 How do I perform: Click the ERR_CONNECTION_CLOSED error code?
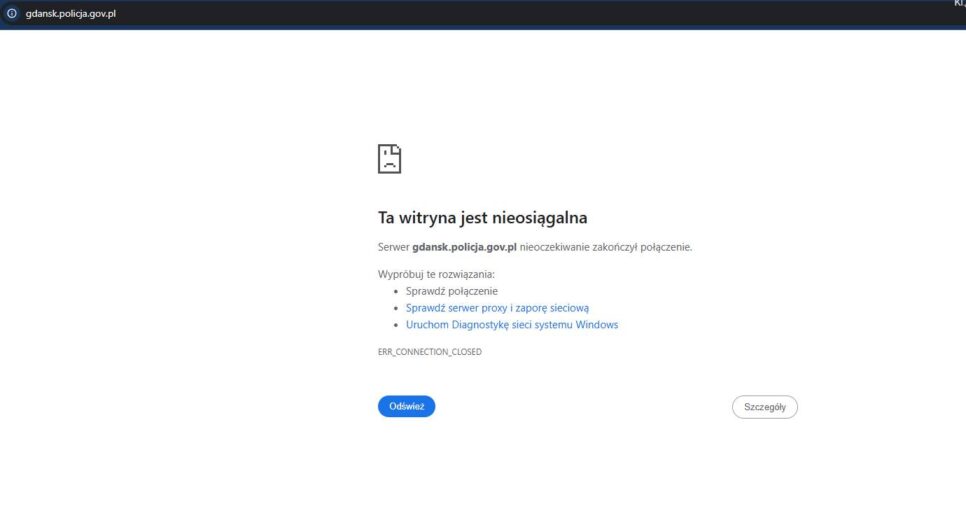429,352
